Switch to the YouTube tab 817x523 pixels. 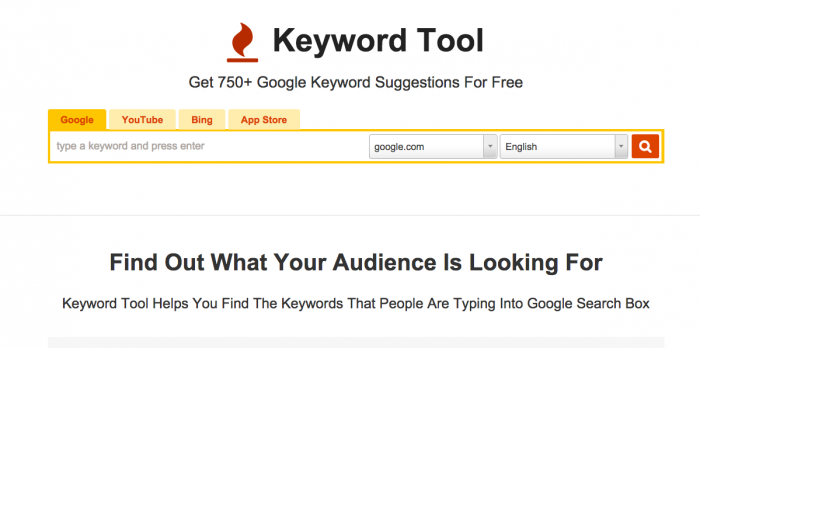142,120
